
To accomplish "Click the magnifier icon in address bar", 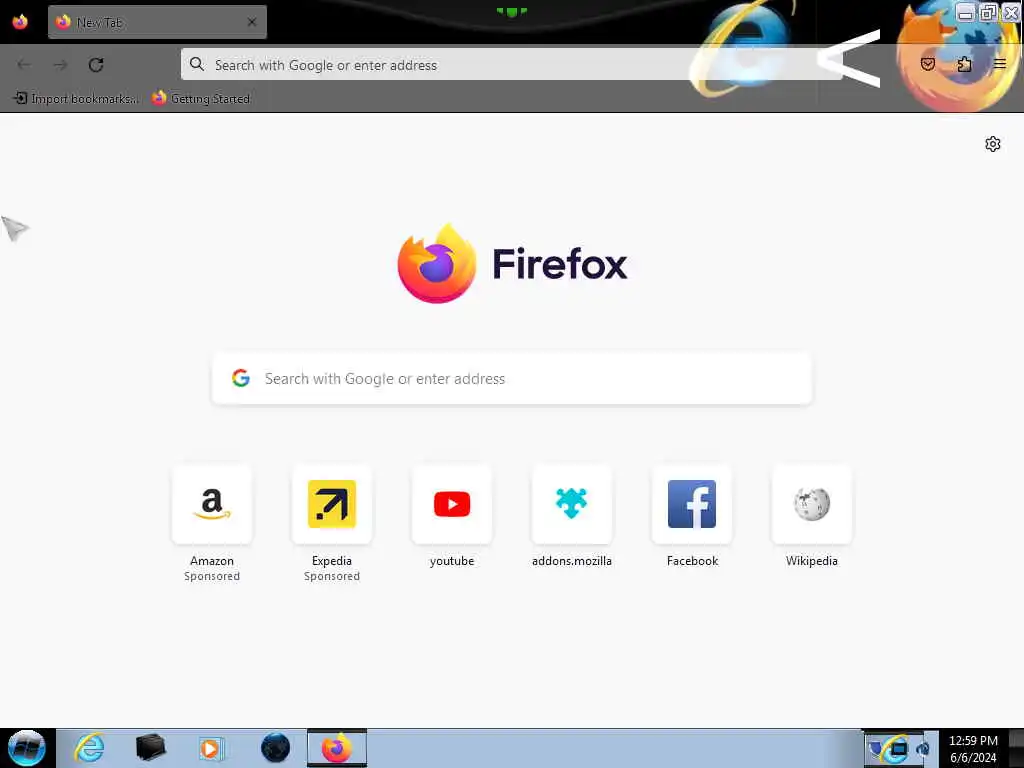I will 197,65.
